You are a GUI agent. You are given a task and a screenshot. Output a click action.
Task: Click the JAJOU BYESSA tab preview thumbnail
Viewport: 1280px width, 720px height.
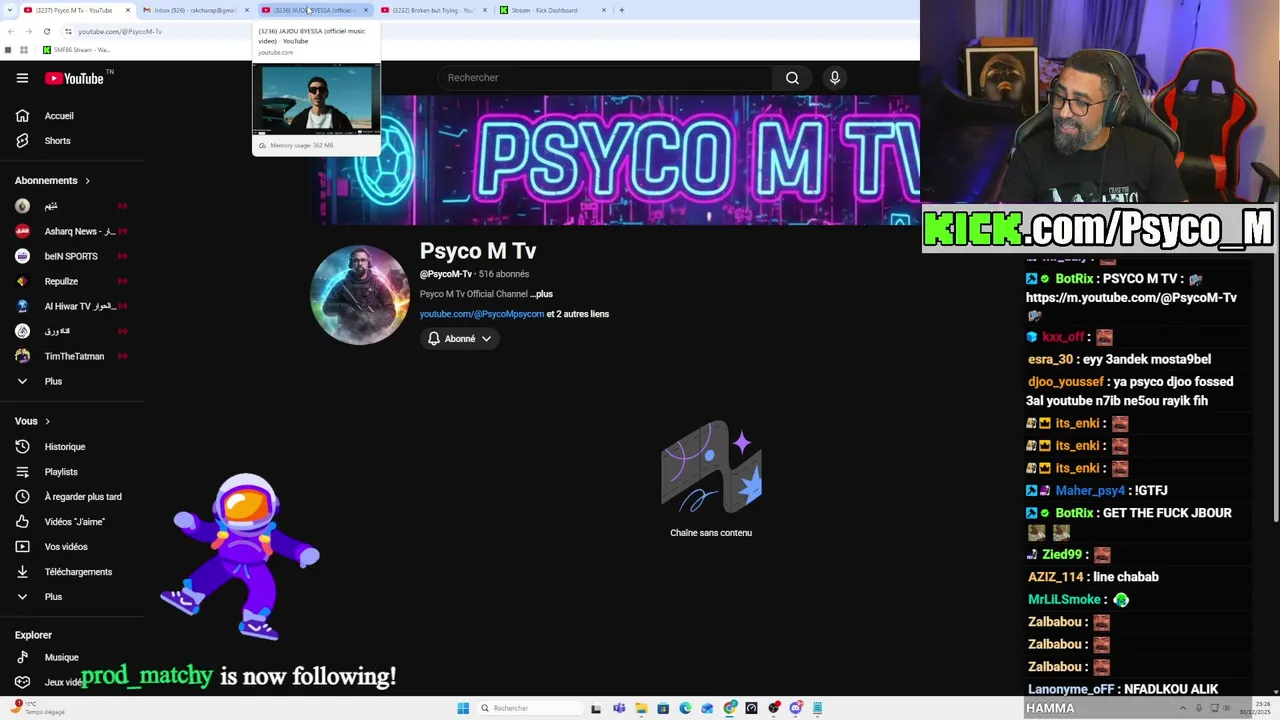(x=316, y=98)
